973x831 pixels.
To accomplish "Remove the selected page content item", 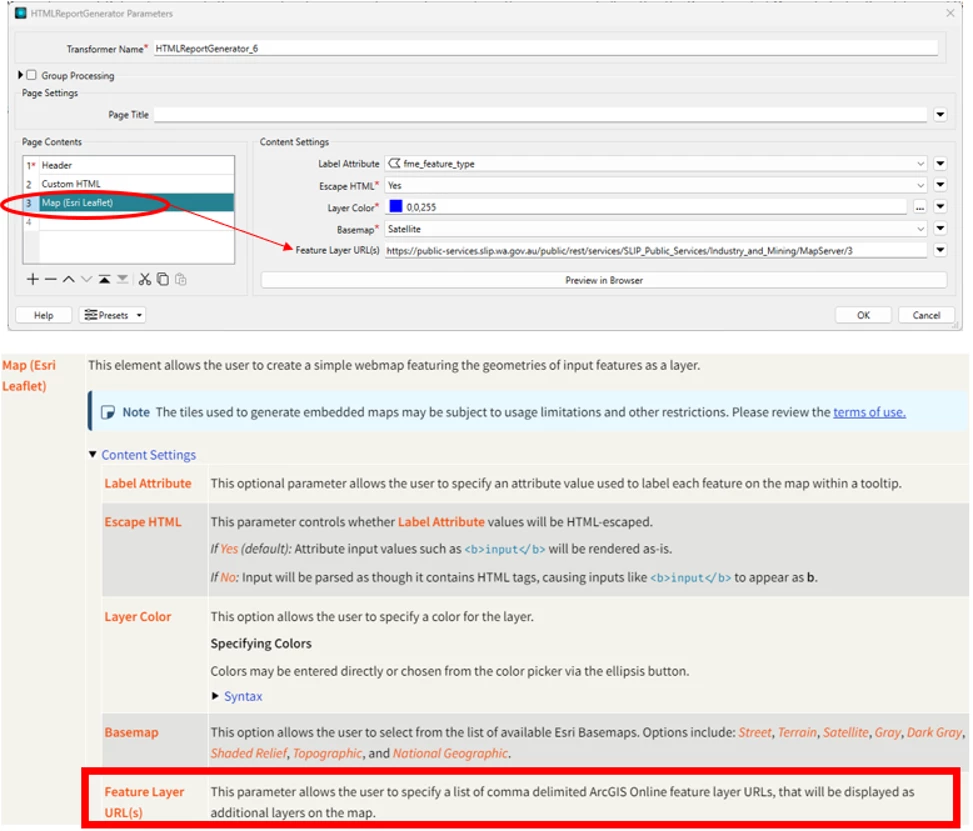I will [51, 280].
